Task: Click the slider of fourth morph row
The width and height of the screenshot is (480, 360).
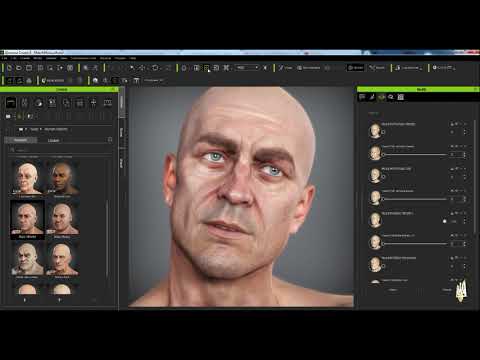Action: [x=415, y=199]
